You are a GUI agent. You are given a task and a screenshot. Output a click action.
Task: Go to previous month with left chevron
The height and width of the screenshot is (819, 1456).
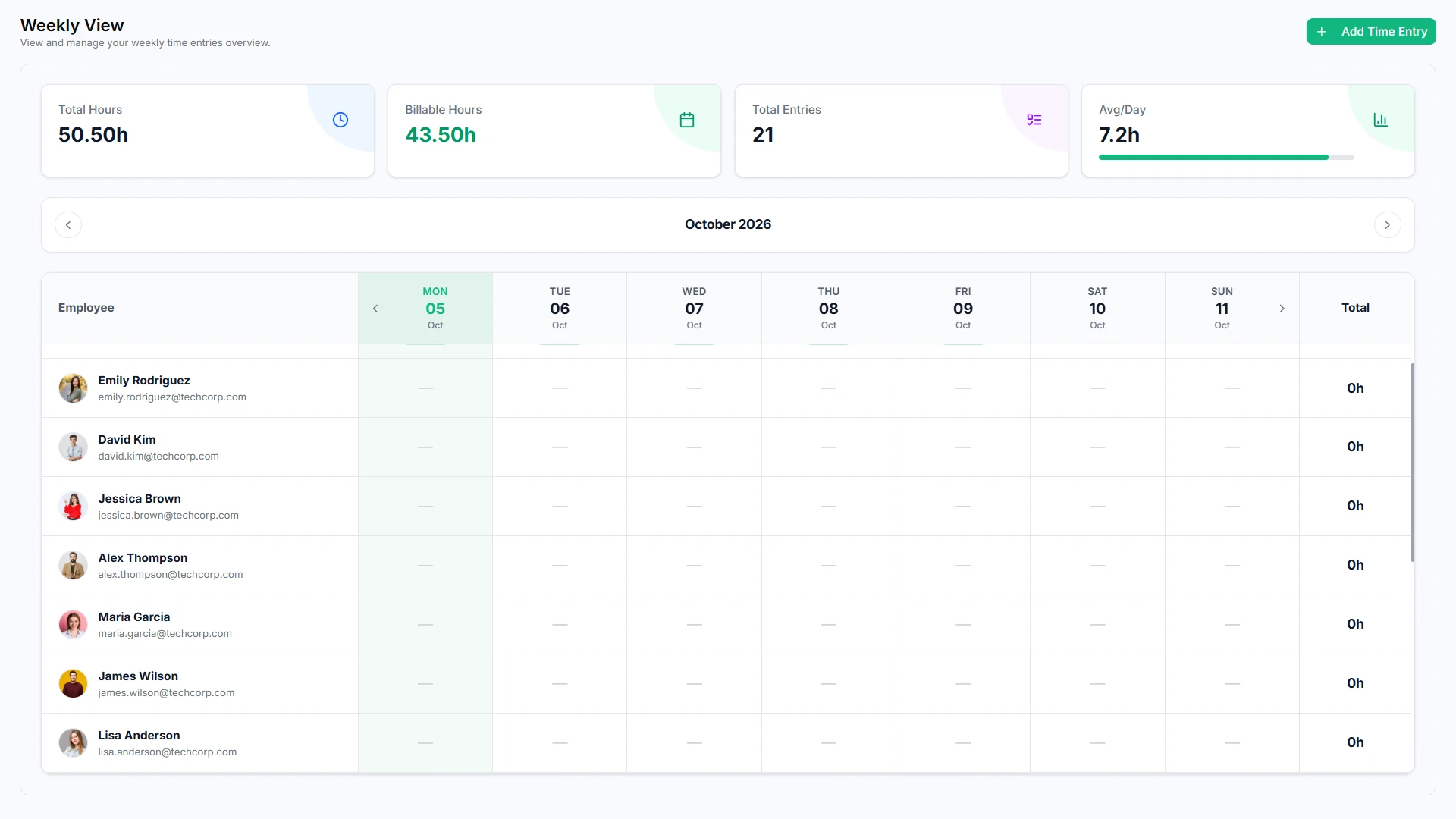point(68,225)
